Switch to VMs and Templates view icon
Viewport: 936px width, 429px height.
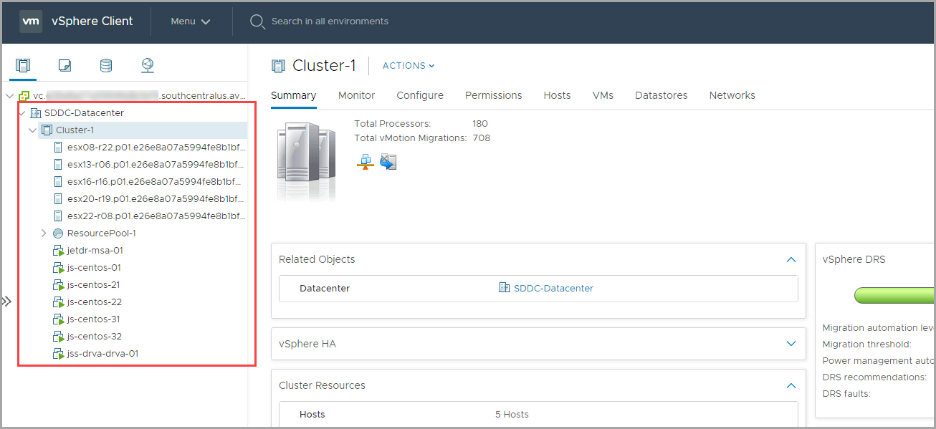click(65, 66)
